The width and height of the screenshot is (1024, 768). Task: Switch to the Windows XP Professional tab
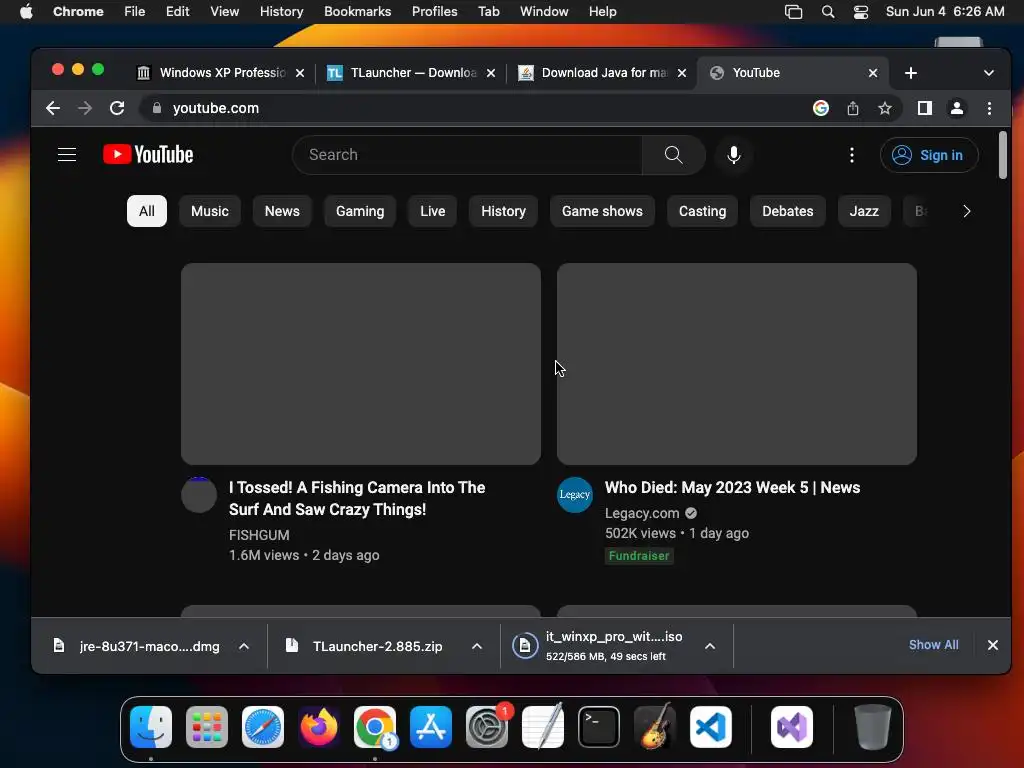[x=221, y=73]
